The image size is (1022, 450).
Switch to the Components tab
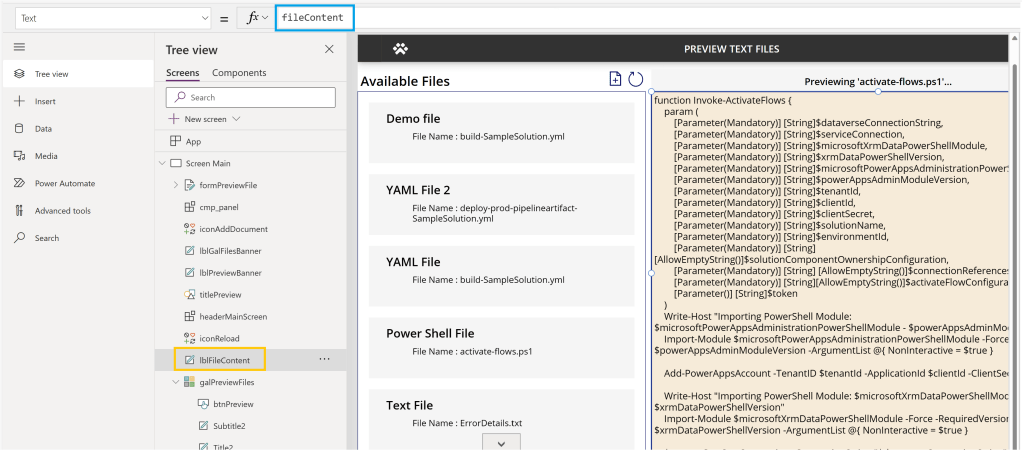coord(239,73)
